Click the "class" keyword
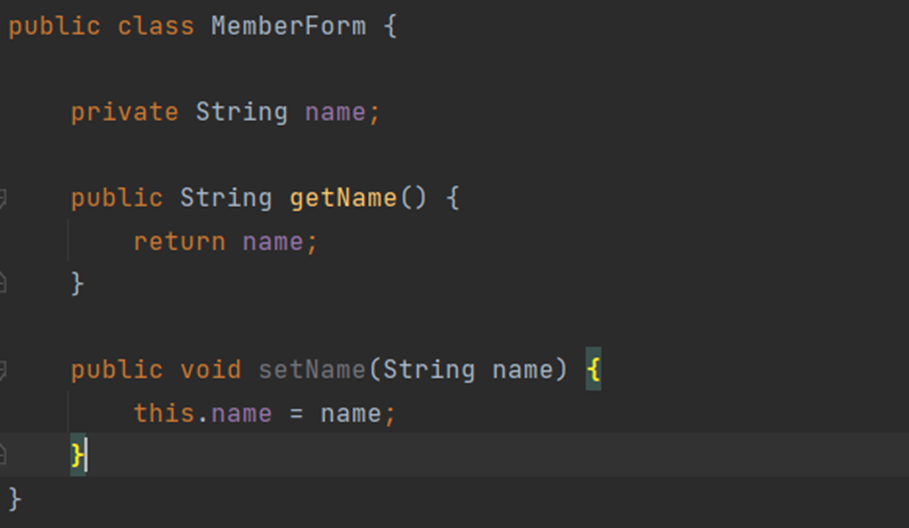909x528 pixels. [155, 26]
